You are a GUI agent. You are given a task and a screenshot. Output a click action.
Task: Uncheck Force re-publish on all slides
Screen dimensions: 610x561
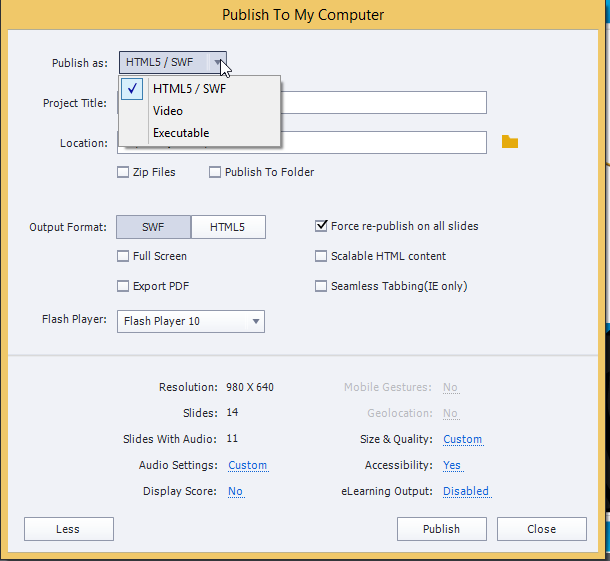pos(322,226)
